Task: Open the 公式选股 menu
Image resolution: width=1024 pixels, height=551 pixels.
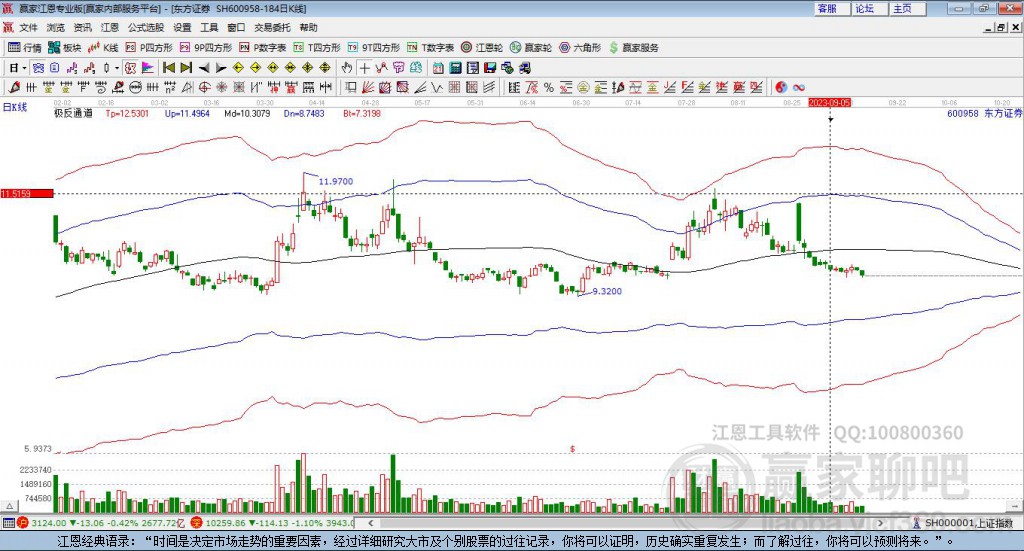Action: 146,28
